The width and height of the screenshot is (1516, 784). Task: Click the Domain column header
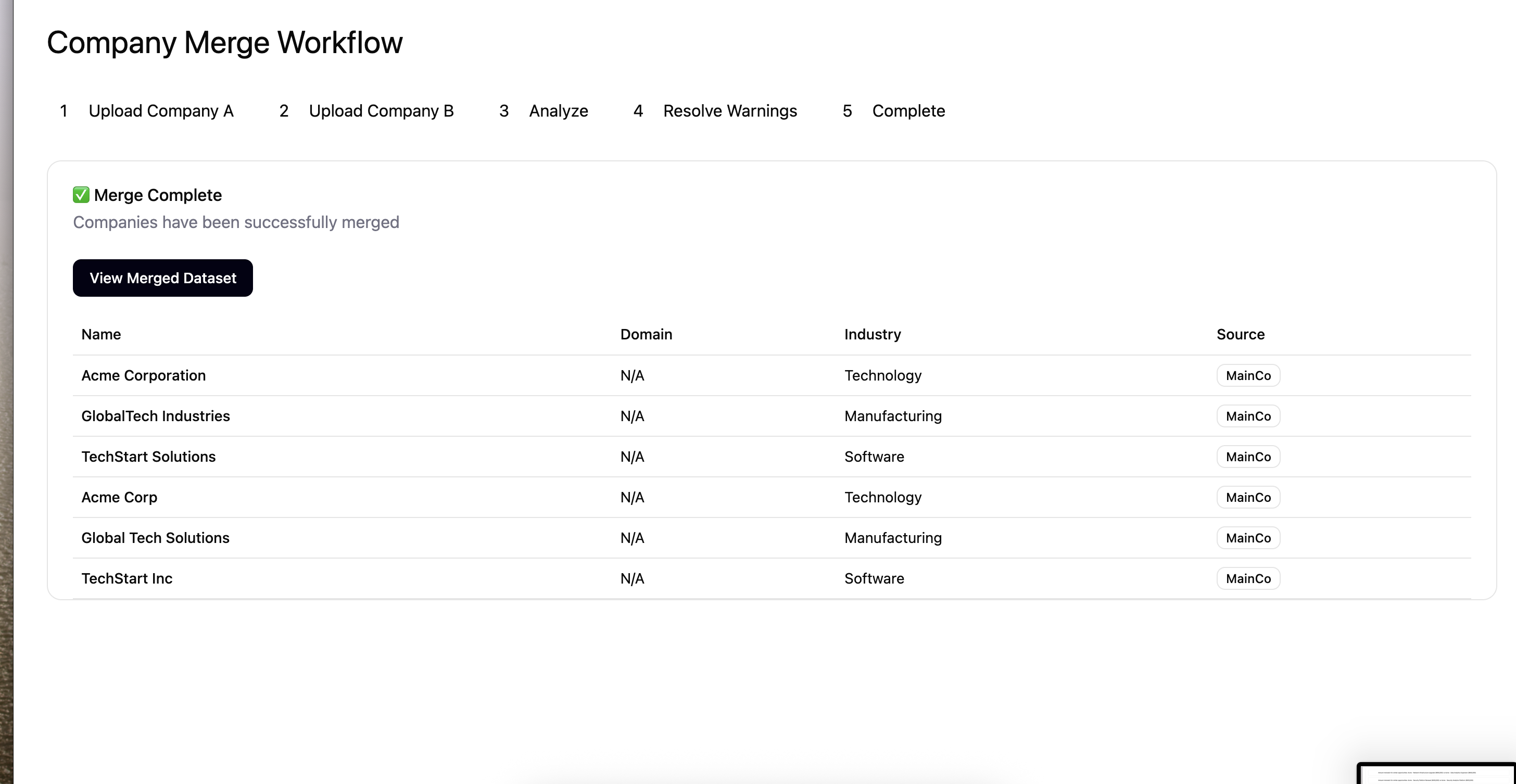click(x=646, y=334)
